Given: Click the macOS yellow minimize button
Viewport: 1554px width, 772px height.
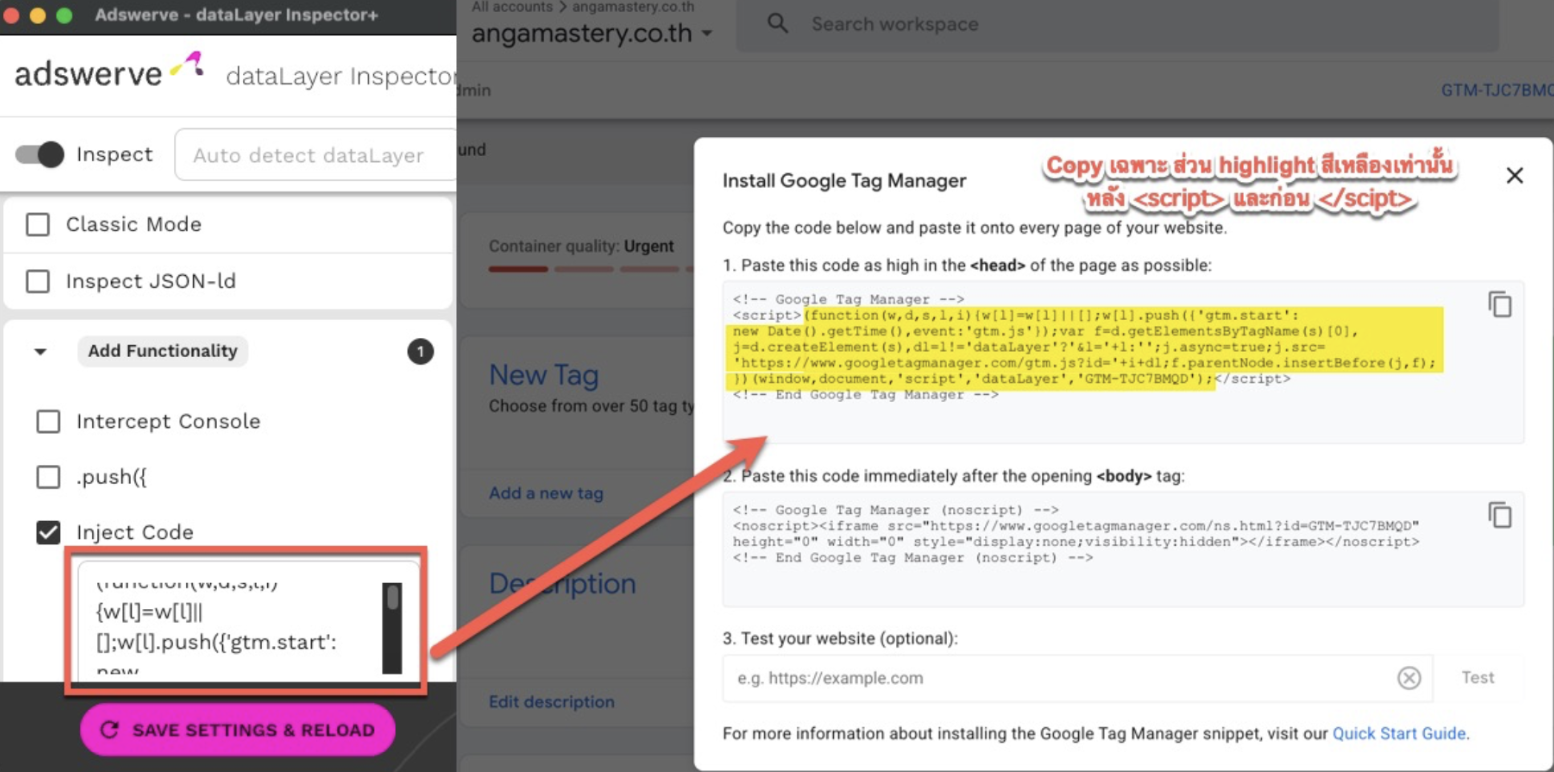Looking at the screenshot, I should (38, 16).
